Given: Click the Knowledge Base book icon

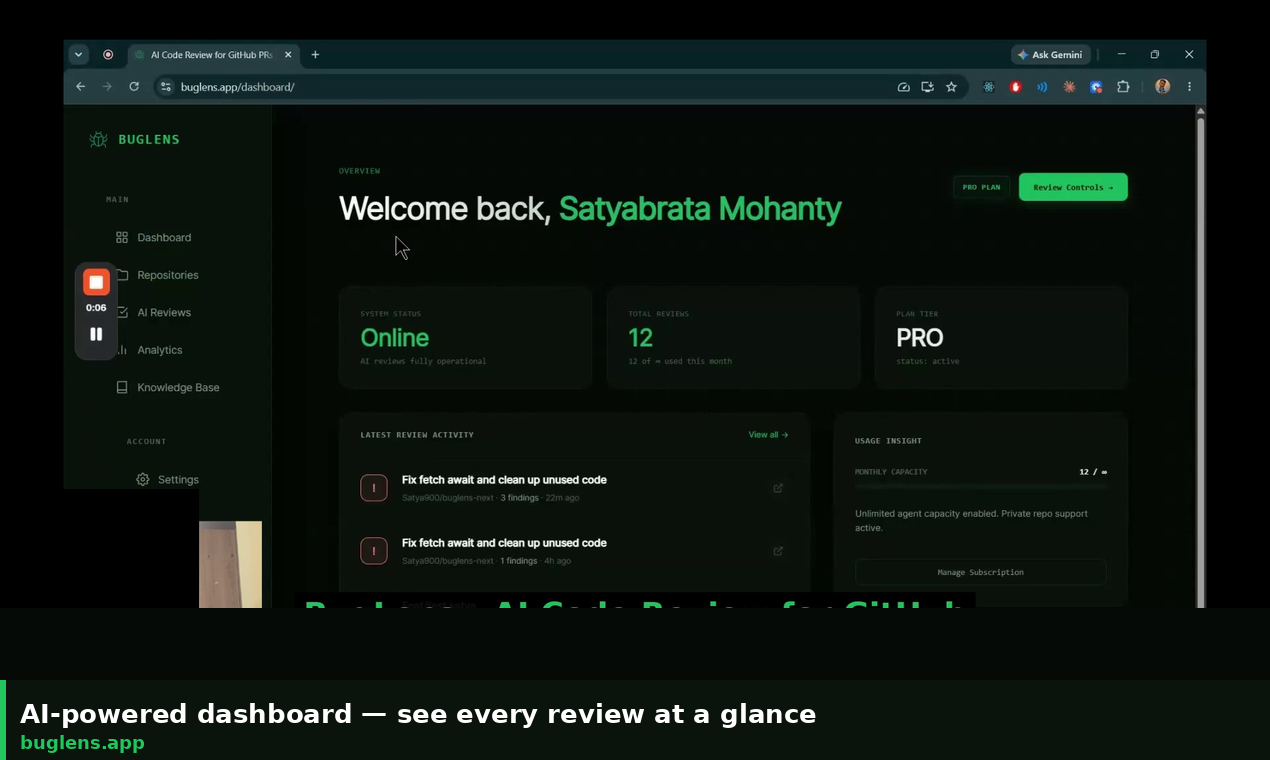Looking at the screenshot, I should click(x=122, y=387).
